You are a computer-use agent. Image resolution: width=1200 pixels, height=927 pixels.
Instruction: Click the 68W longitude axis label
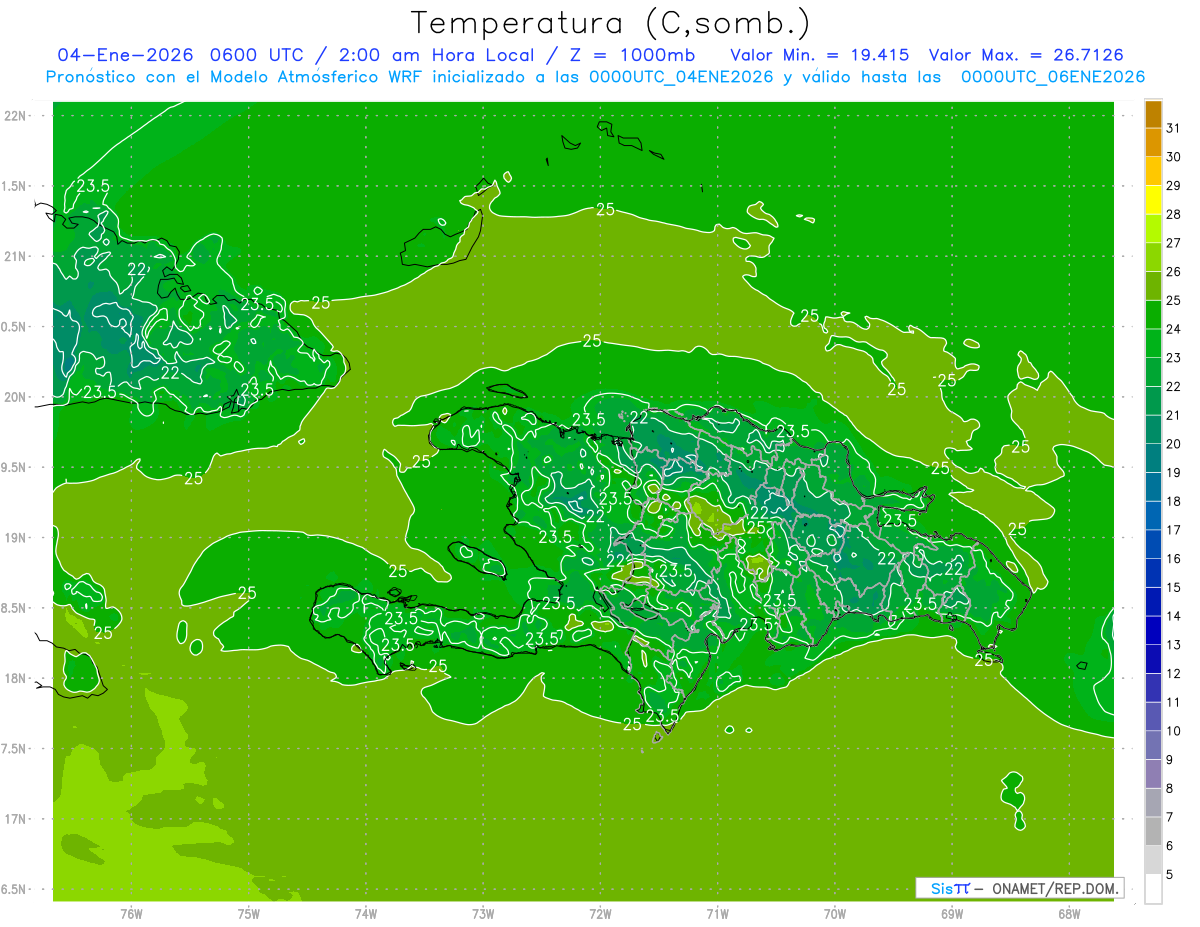point(1069,913)
